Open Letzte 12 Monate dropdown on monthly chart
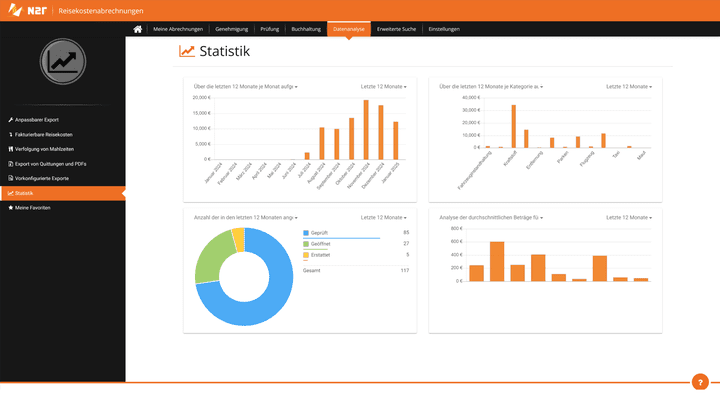 point(384,87)
